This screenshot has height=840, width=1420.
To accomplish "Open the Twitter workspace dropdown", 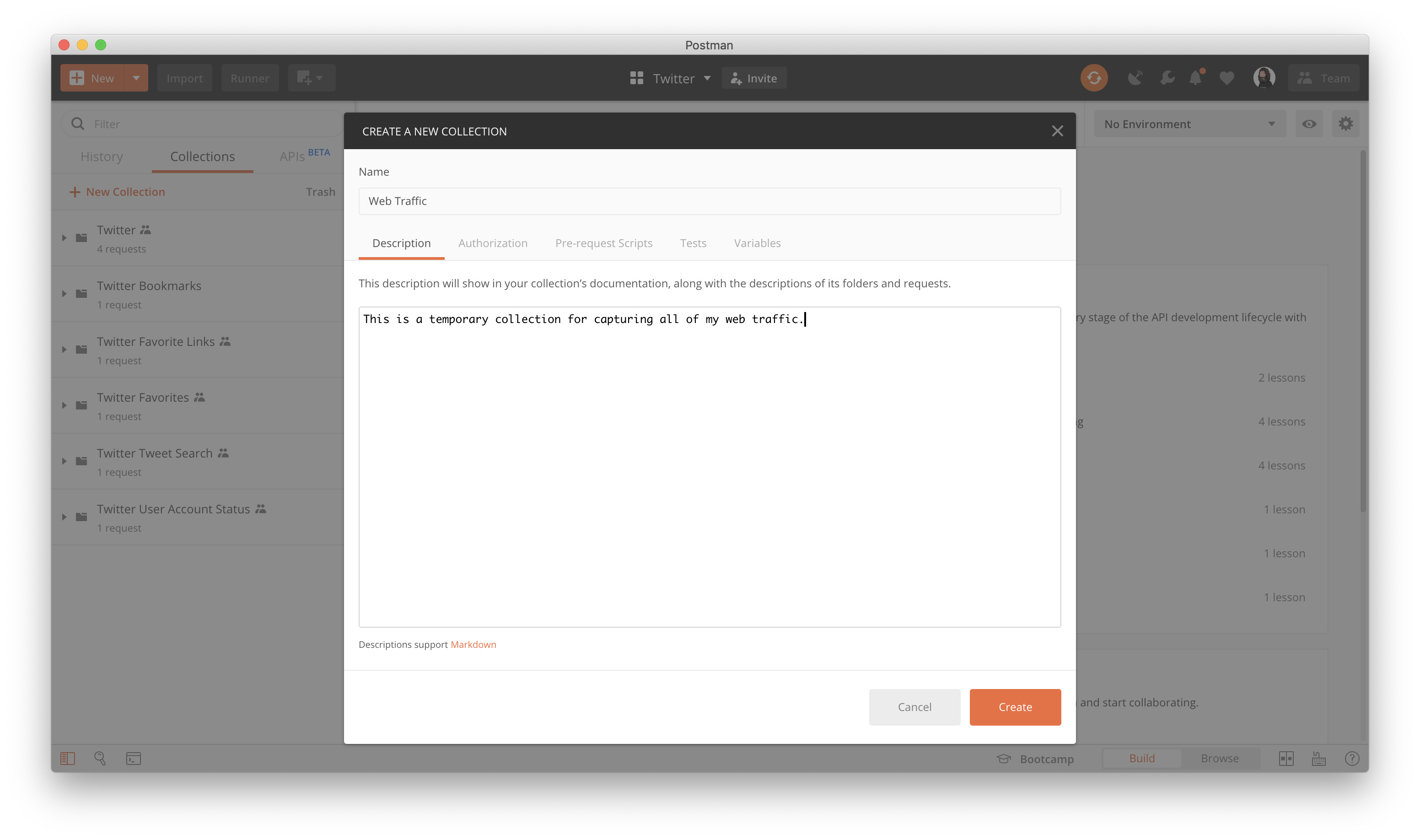I will click(707, 78).
